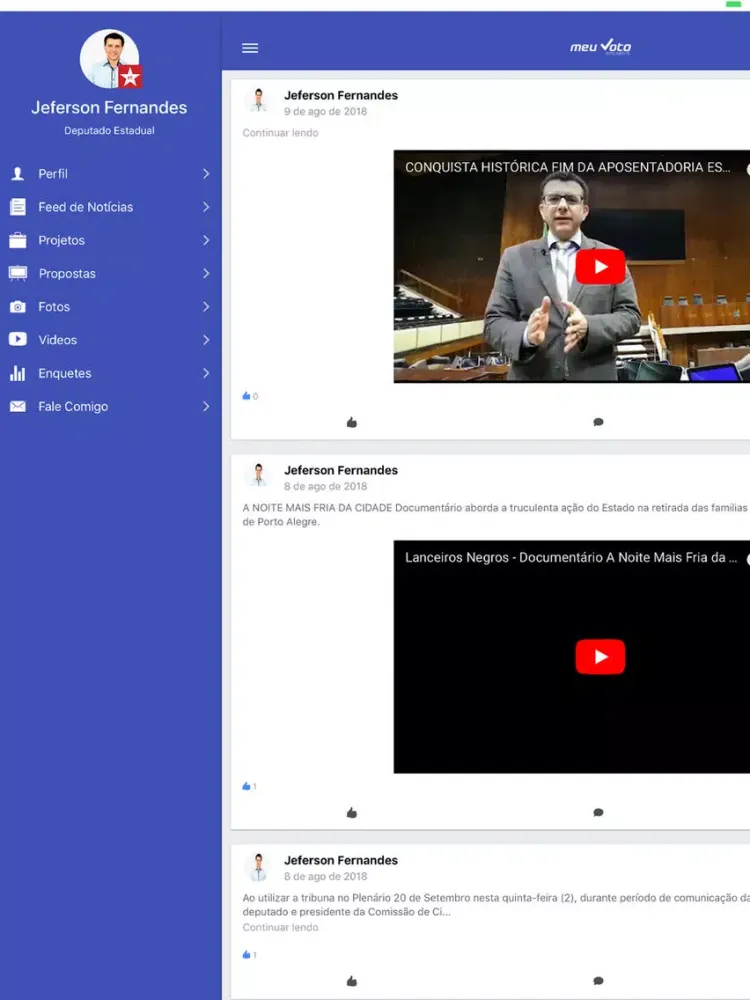Open the Propostas menu item
The width and height of the screenshot is (750, 1000).
tap(110, 274)
